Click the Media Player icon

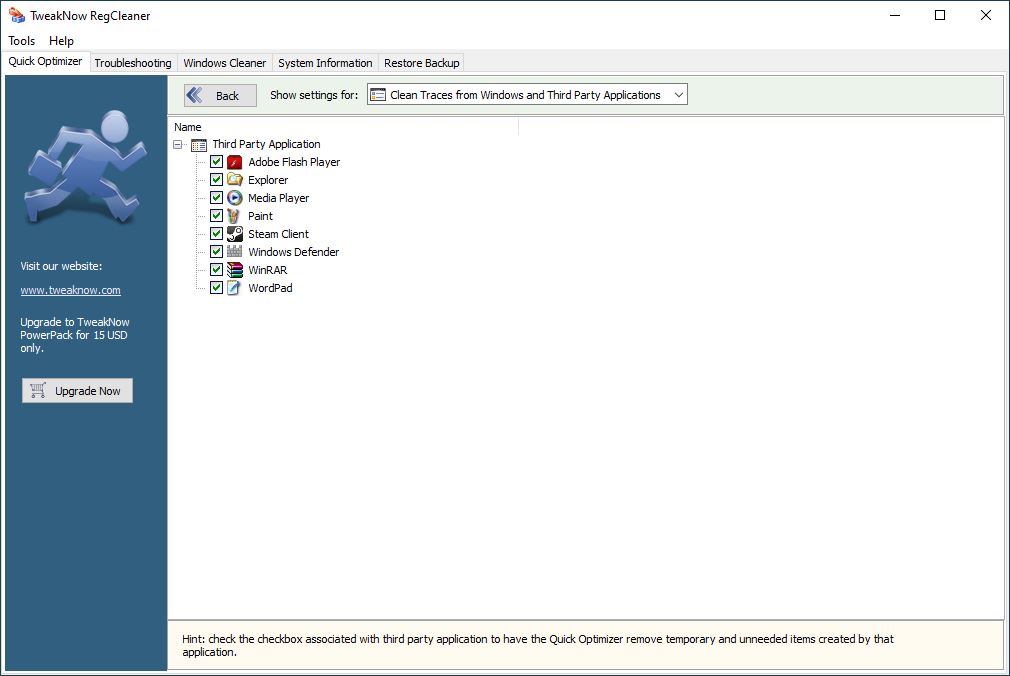click(x=234, y=198)
